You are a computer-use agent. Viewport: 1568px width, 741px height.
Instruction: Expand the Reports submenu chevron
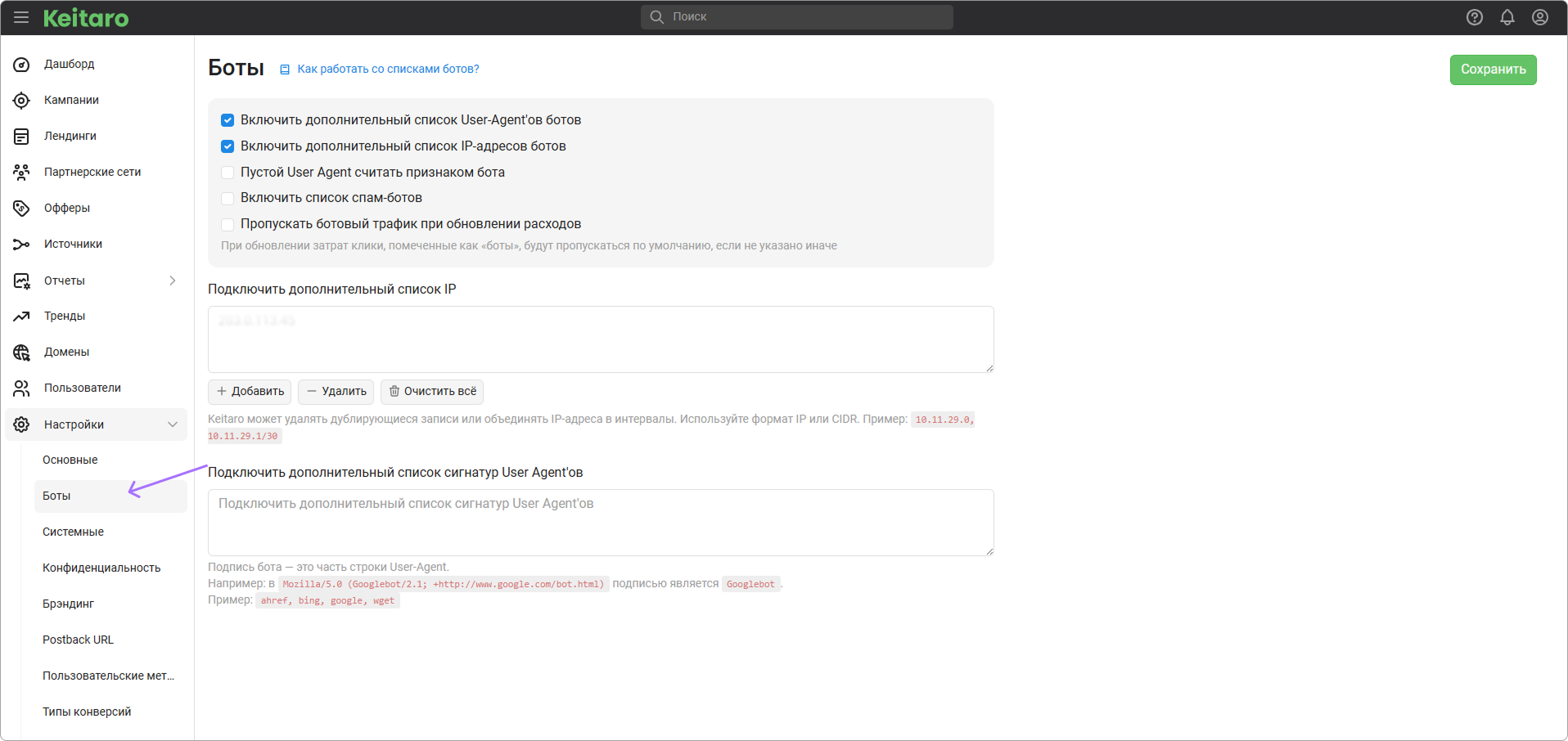point(173,281)
